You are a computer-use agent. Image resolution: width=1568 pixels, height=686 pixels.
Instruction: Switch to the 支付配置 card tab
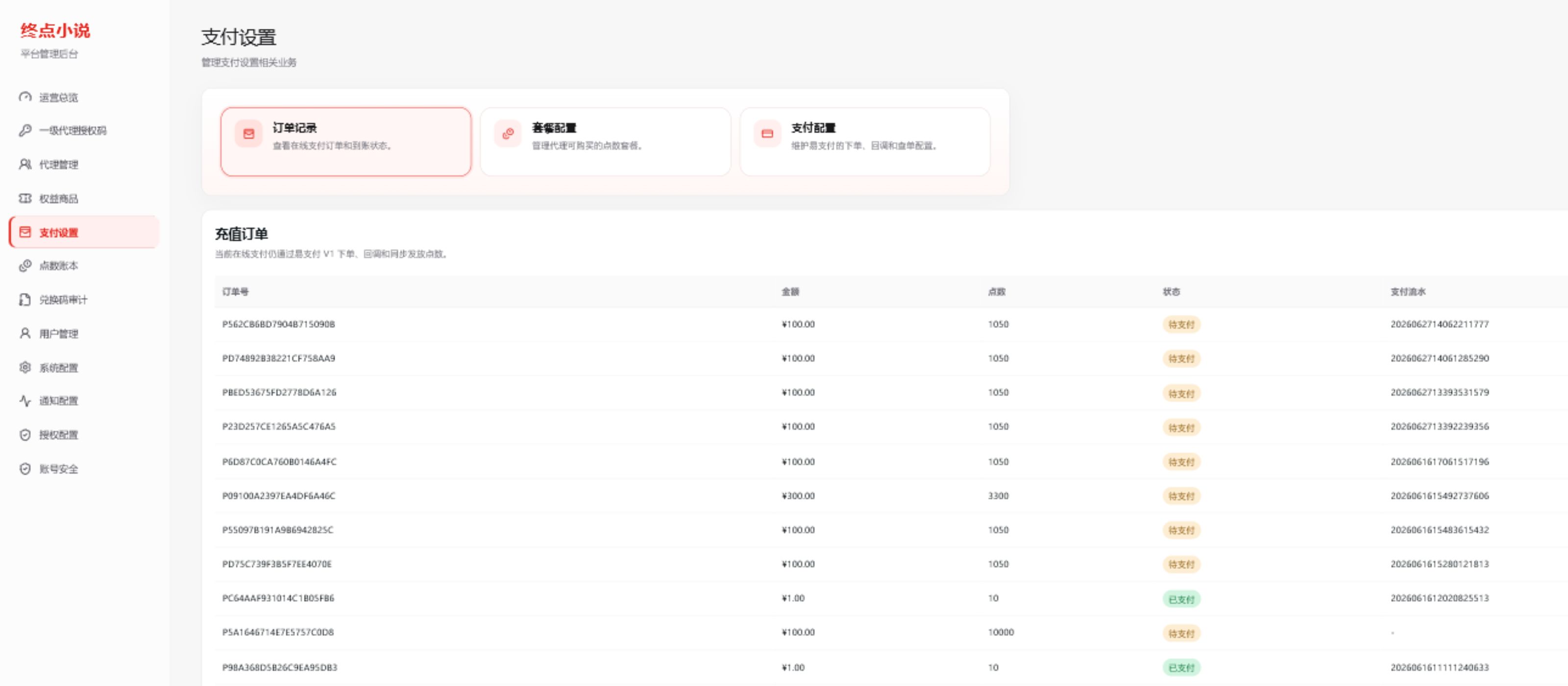point(865,142)
